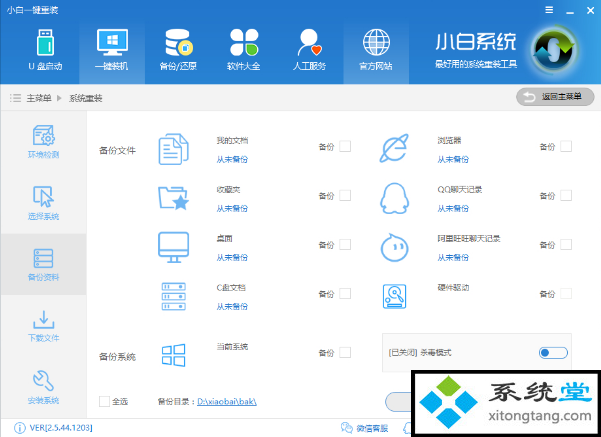Click 从未备份 link under 收藏夹

pos(232,209)
